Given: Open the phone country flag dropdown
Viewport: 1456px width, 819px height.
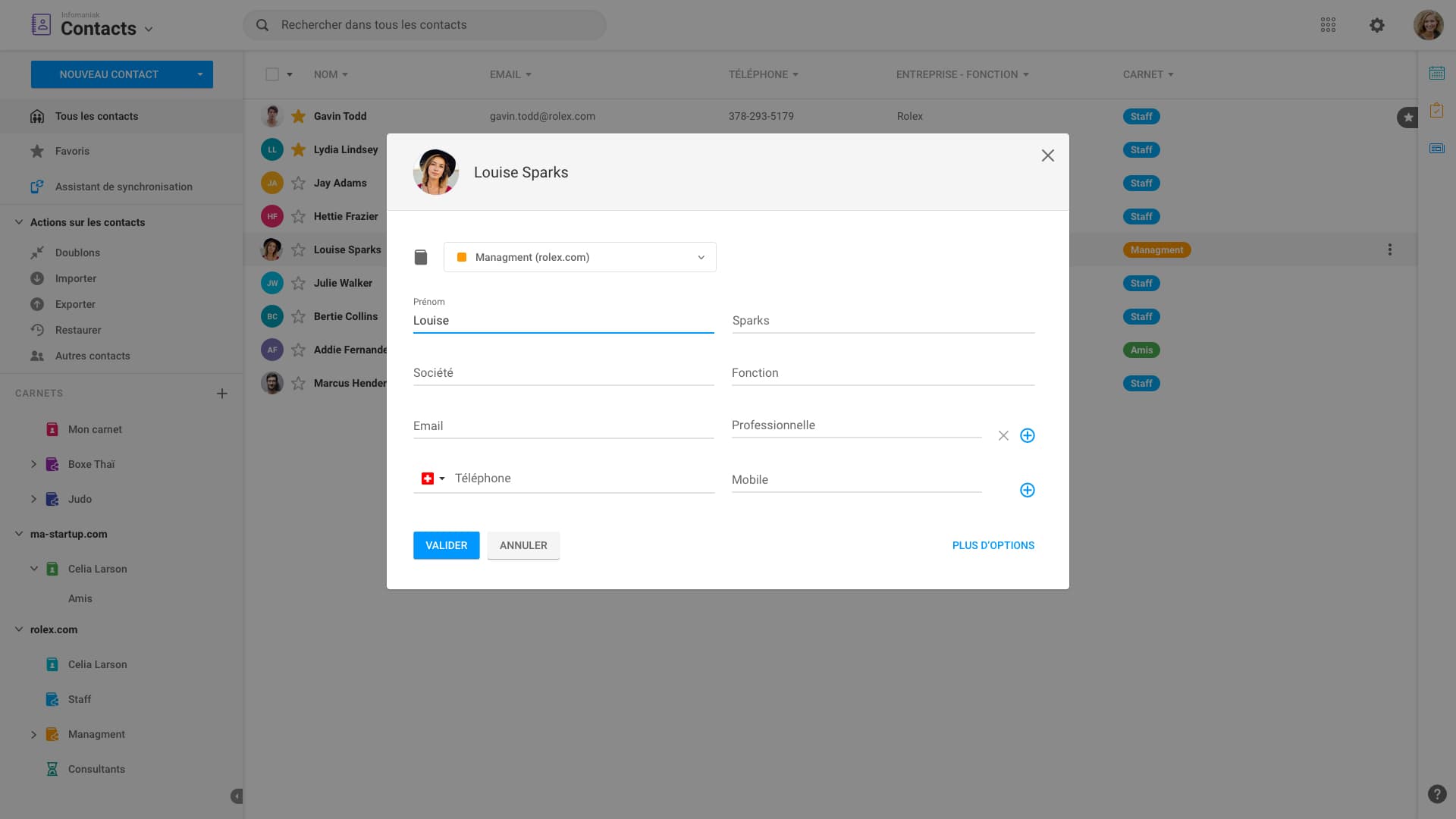Looking at the screenshot, I should tap(432, 479).
